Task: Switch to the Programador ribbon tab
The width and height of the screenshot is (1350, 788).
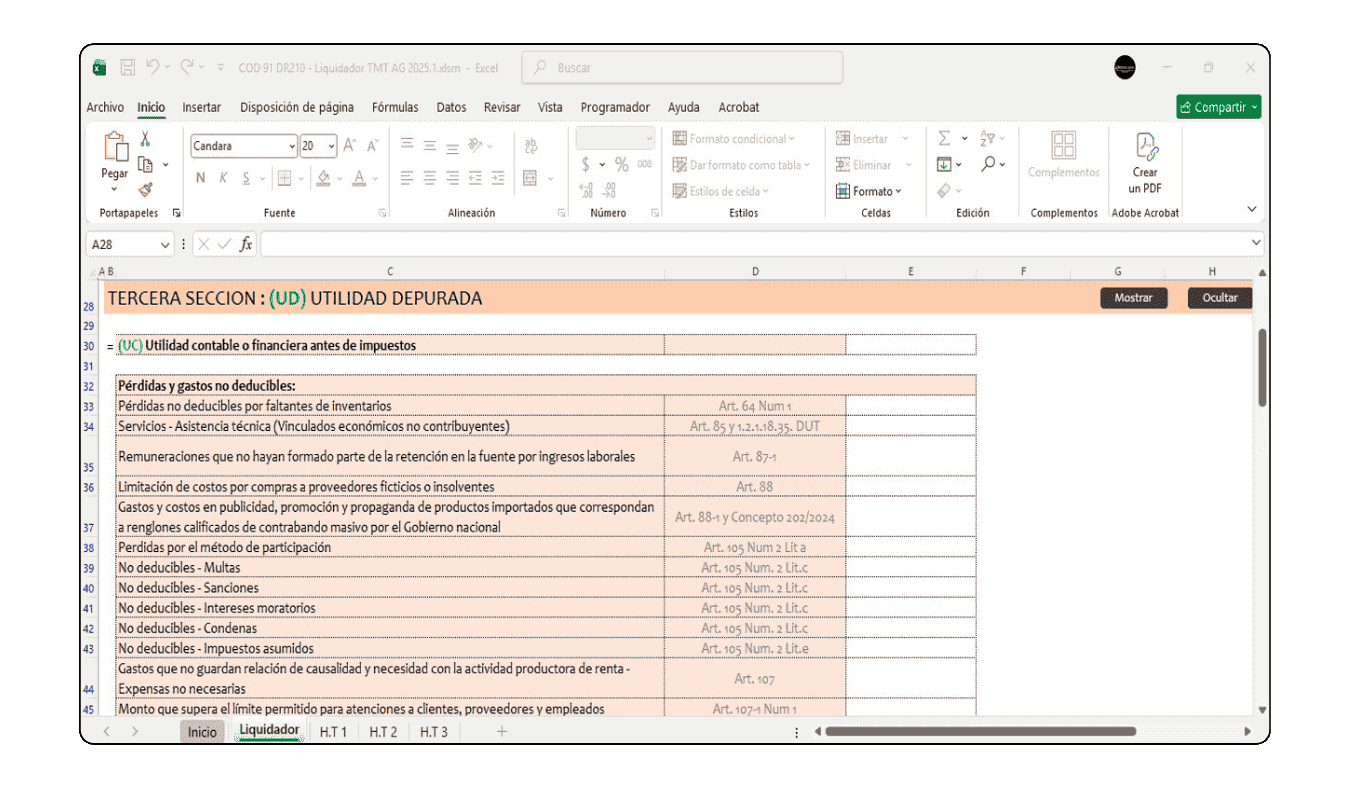Action: [615, 106]
